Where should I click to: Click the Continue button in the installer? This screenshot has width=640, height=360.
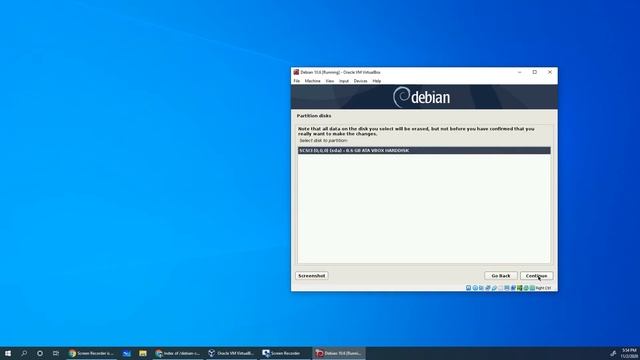536,276
